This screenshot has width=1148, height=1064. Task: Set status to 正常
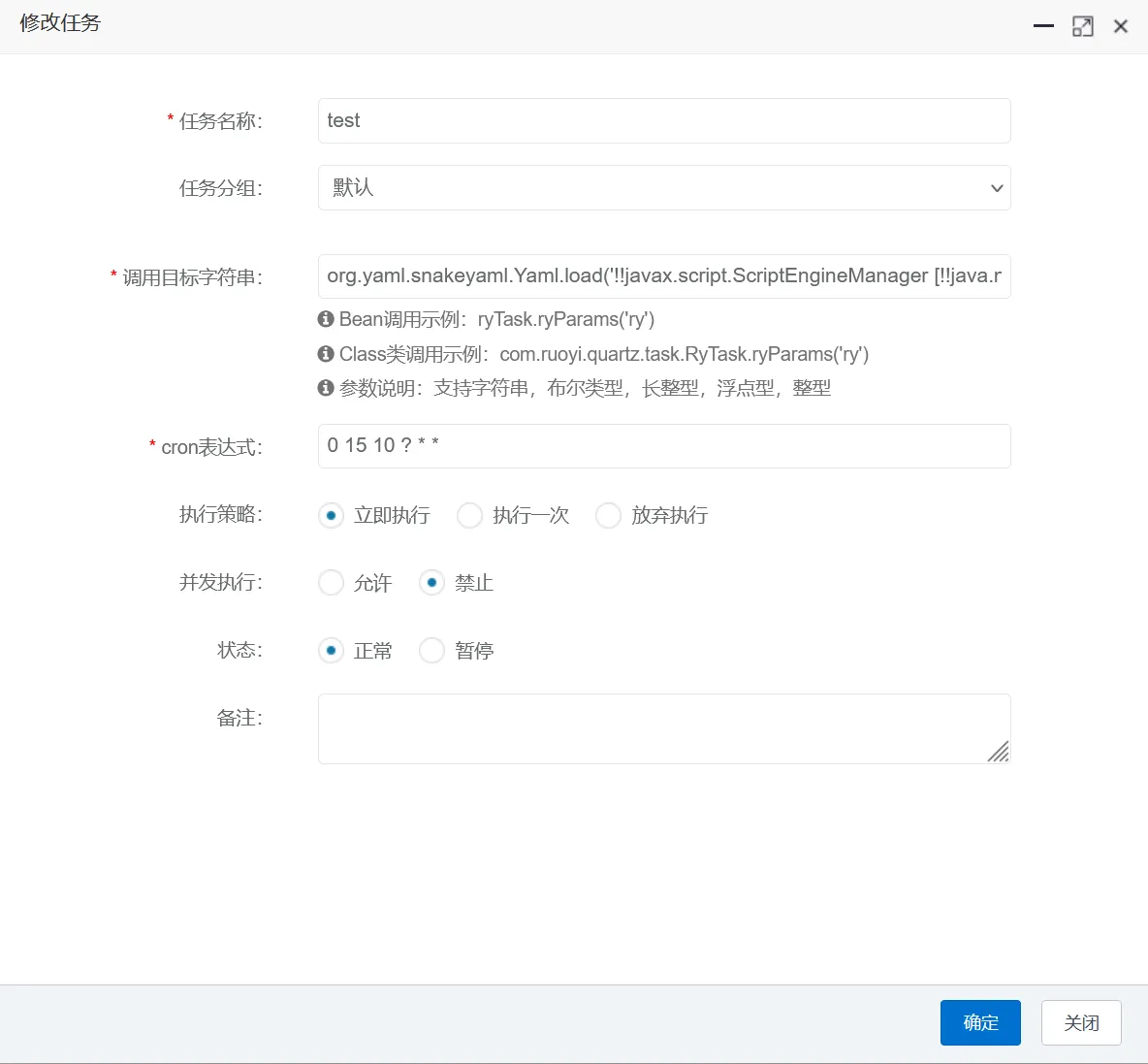pos(331,650)
